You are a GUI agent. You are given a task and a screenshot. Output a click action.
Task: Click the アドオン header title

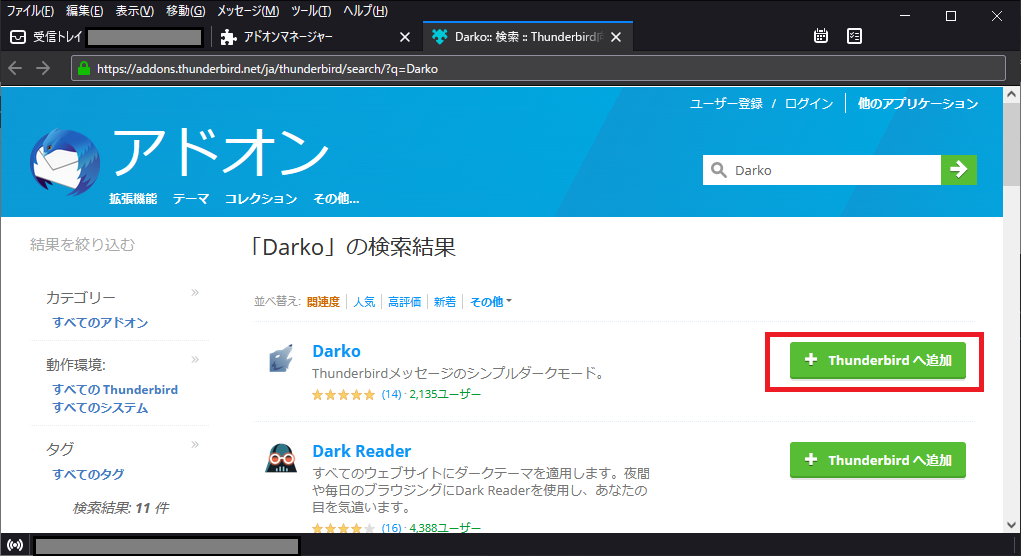[x=221, y=152]
